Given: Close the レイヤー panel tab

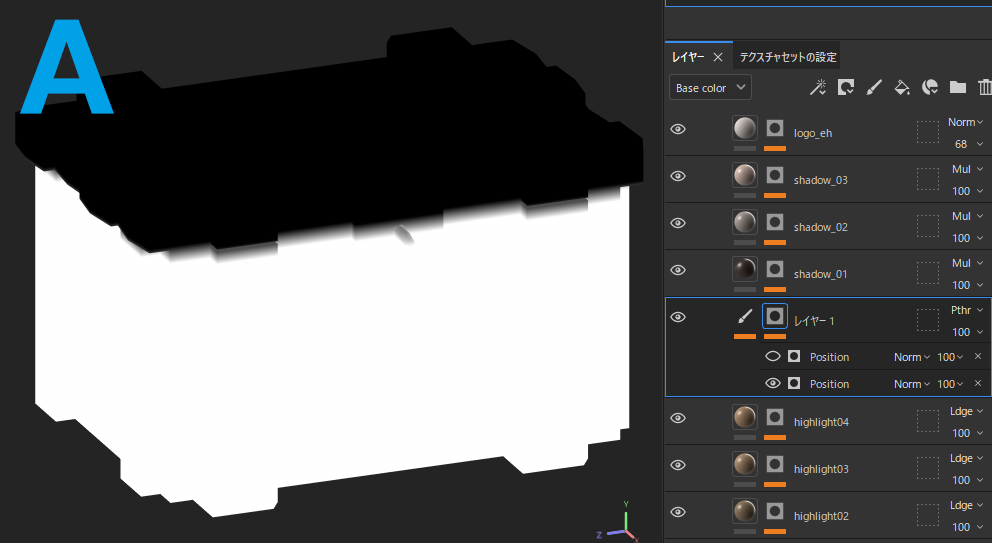Looking at the screenshot, I should (x=719, y=57).
